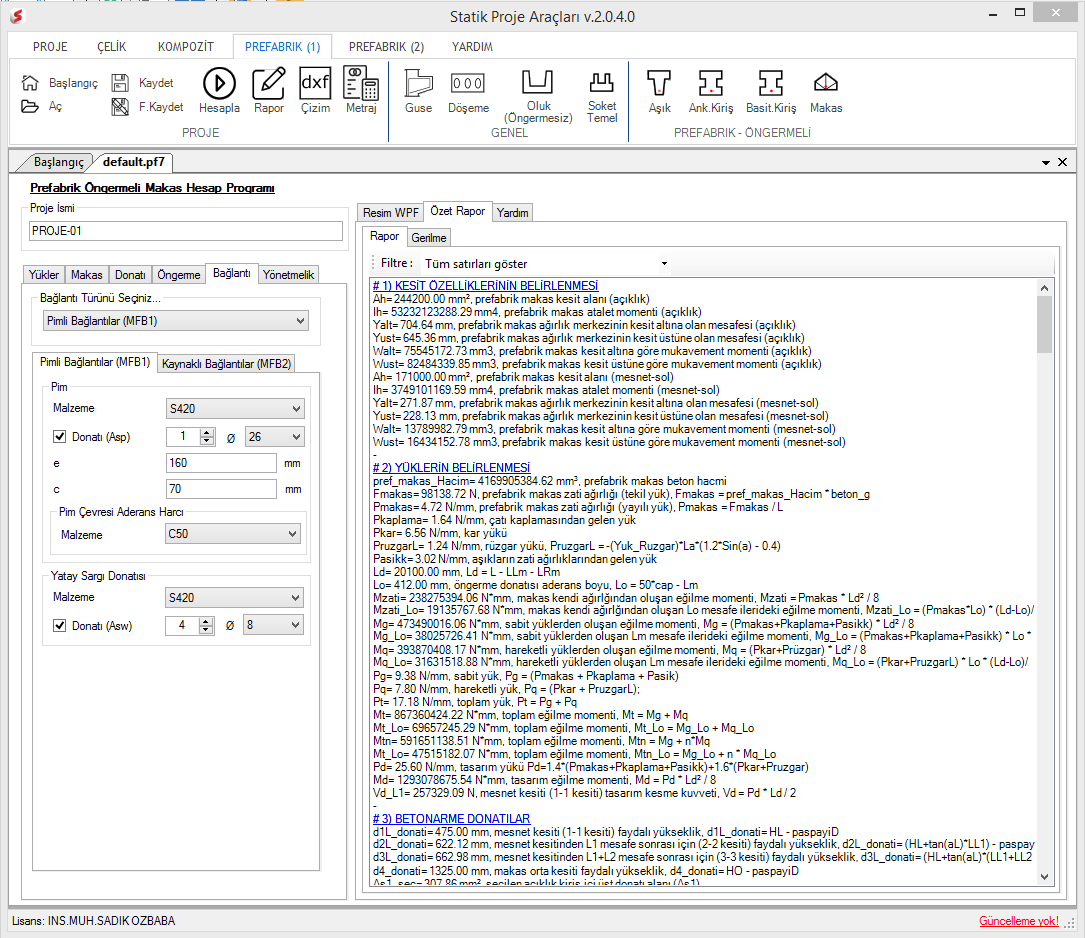The image size is (1085, 938).
Task: Select the Döşeme slab tool
Action: pos(468,92)
